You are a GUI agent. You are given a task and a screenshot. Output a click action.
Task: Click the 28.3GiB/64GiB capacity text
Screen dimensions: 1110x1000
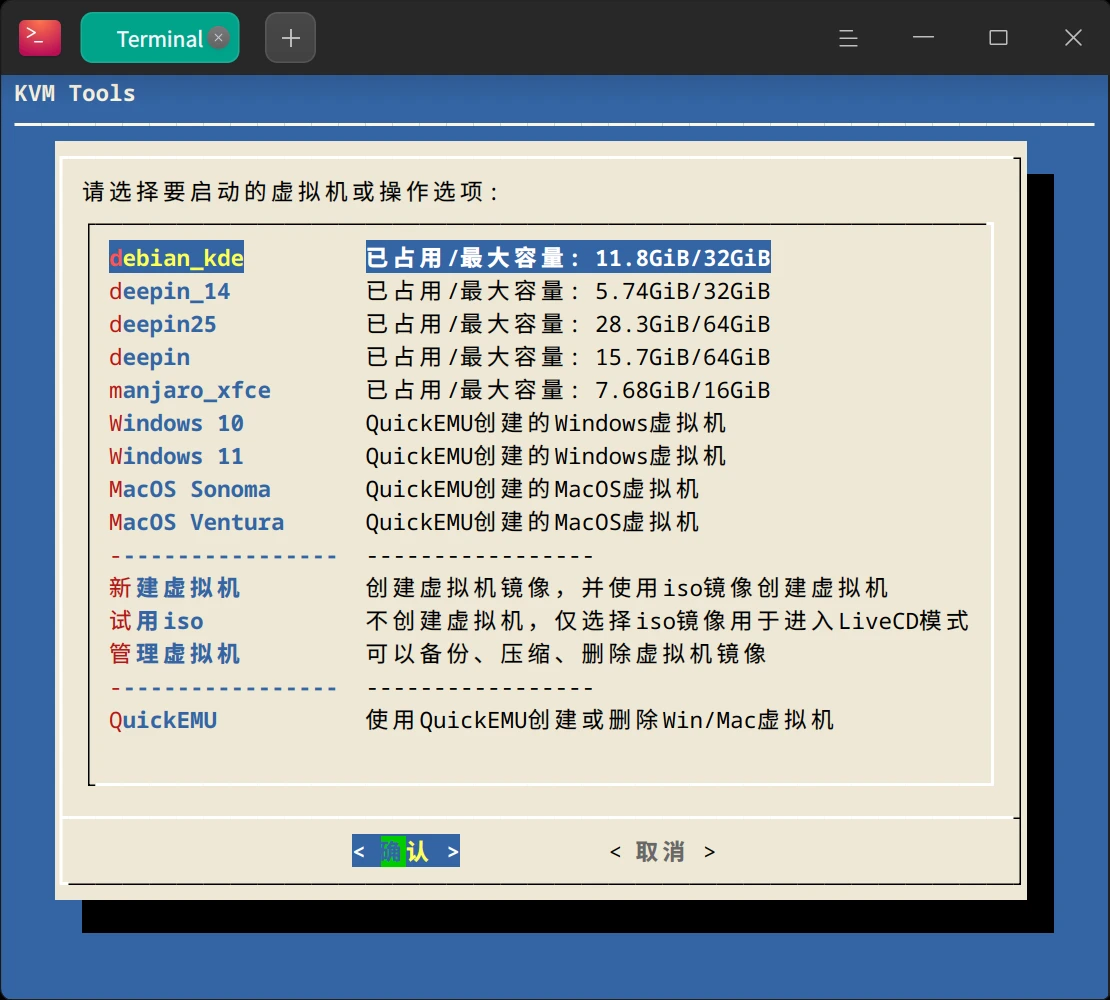[x=682, y=324]
